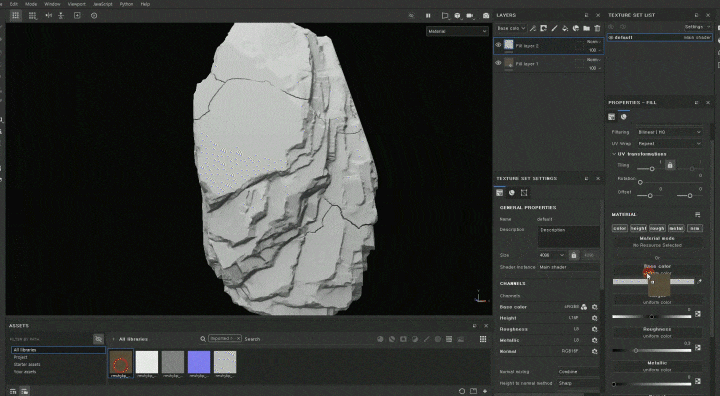The height and width of the screenshot is (396, 720).
Task: Open settings gear for Roughness channel
Action: click(595, 329)
